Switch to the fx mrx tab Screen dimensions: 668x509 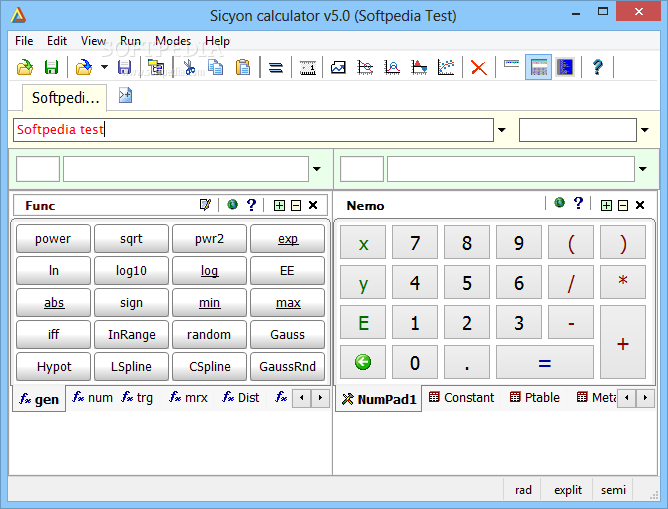188,397
